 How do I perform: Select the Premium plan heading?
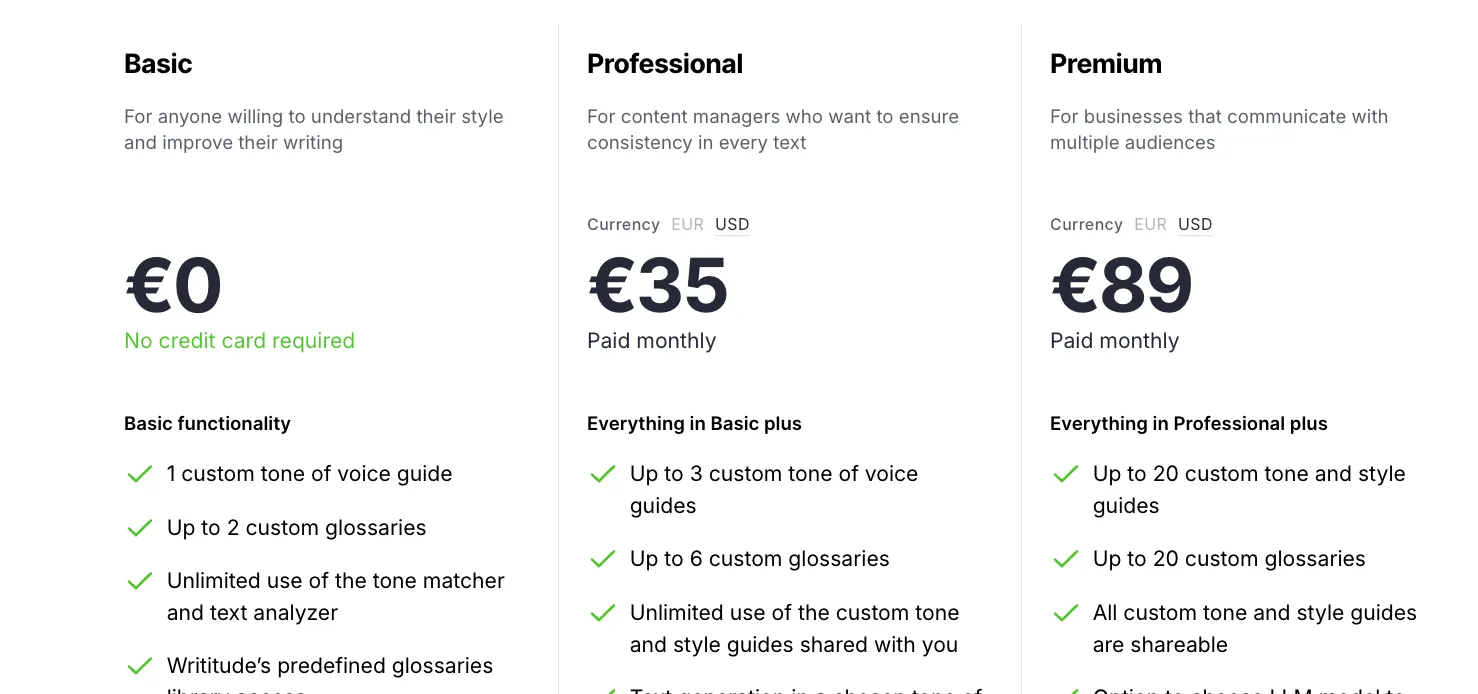(x=1106, y=63)
